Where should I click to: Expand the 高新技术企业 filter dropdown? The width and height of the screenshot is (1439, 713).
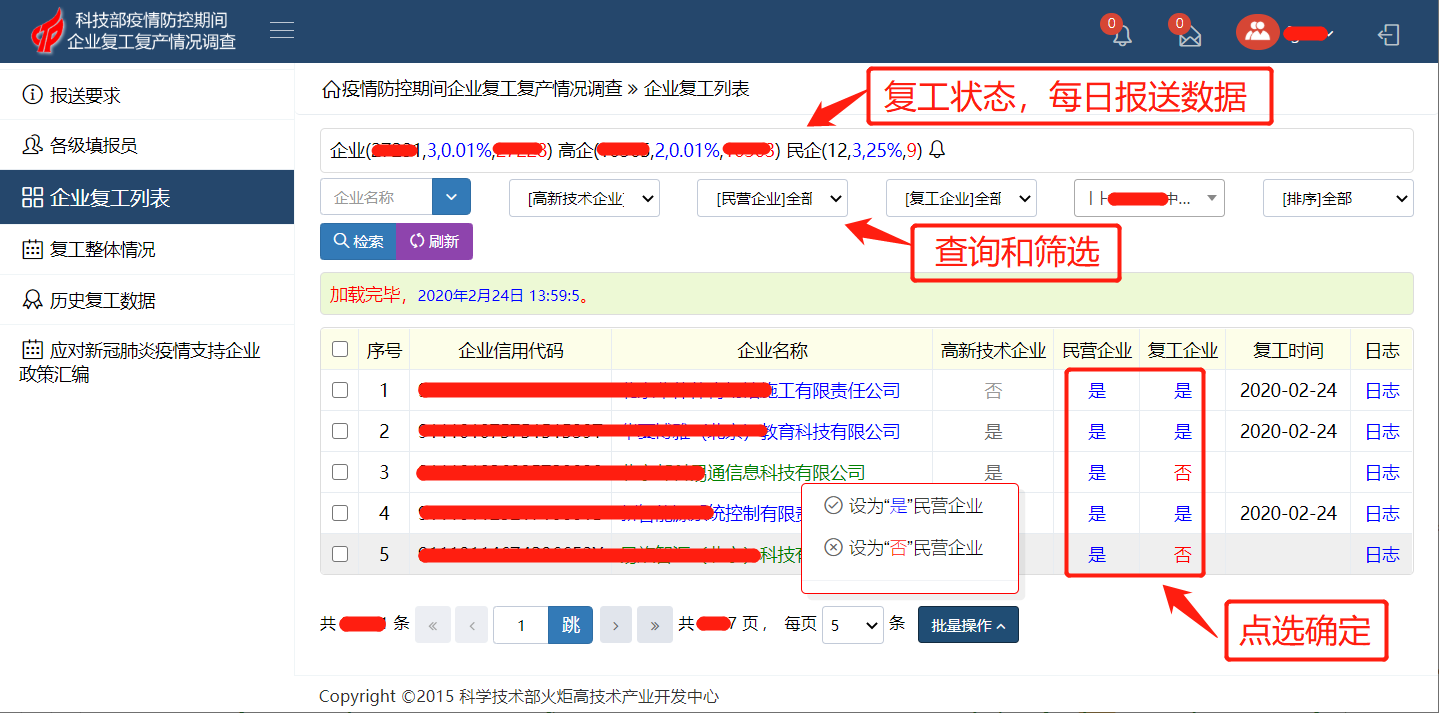tap(583, 198)
